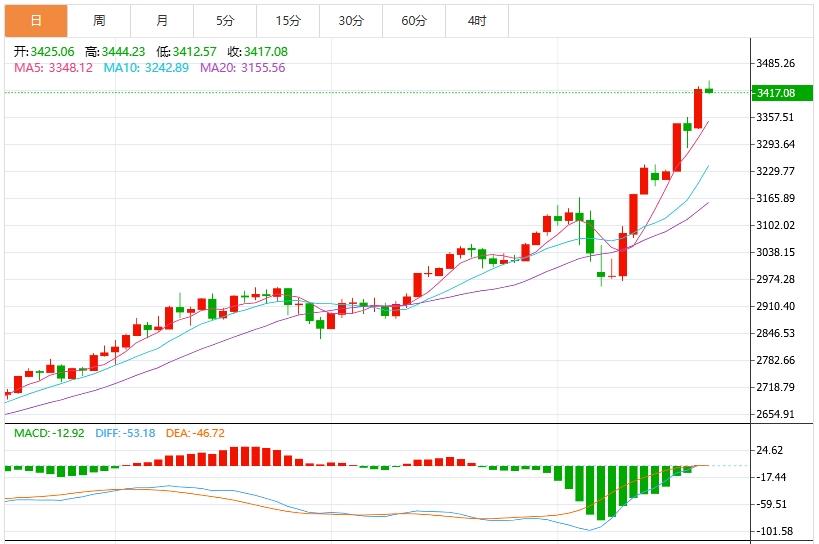Viewport: 819px width, 544px height.
Task: Switch to the 4时 four-hour tab
Action: 477,20
